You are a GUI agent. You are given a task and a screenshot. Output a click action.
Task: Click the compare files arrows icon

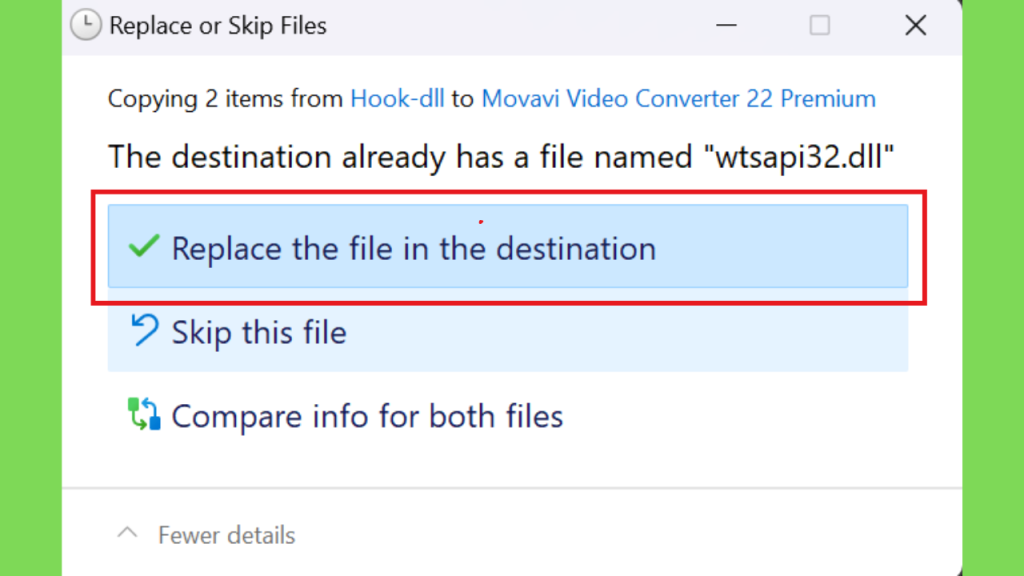[144, 414]
